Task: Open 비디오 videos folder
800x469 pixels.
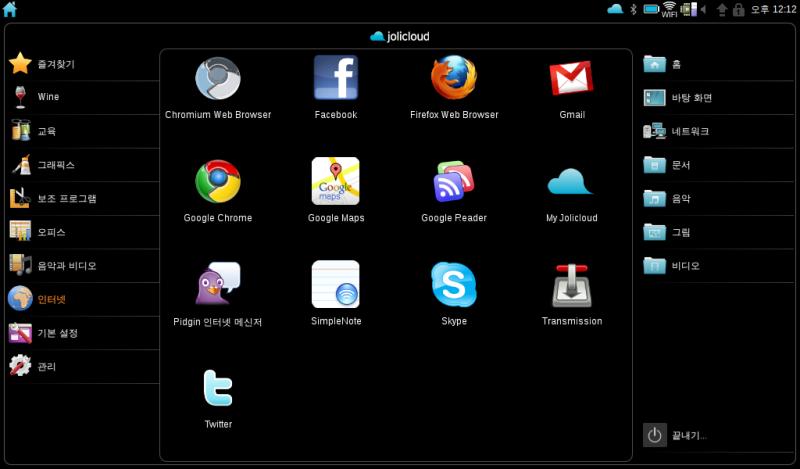Action: coord(717,266)
